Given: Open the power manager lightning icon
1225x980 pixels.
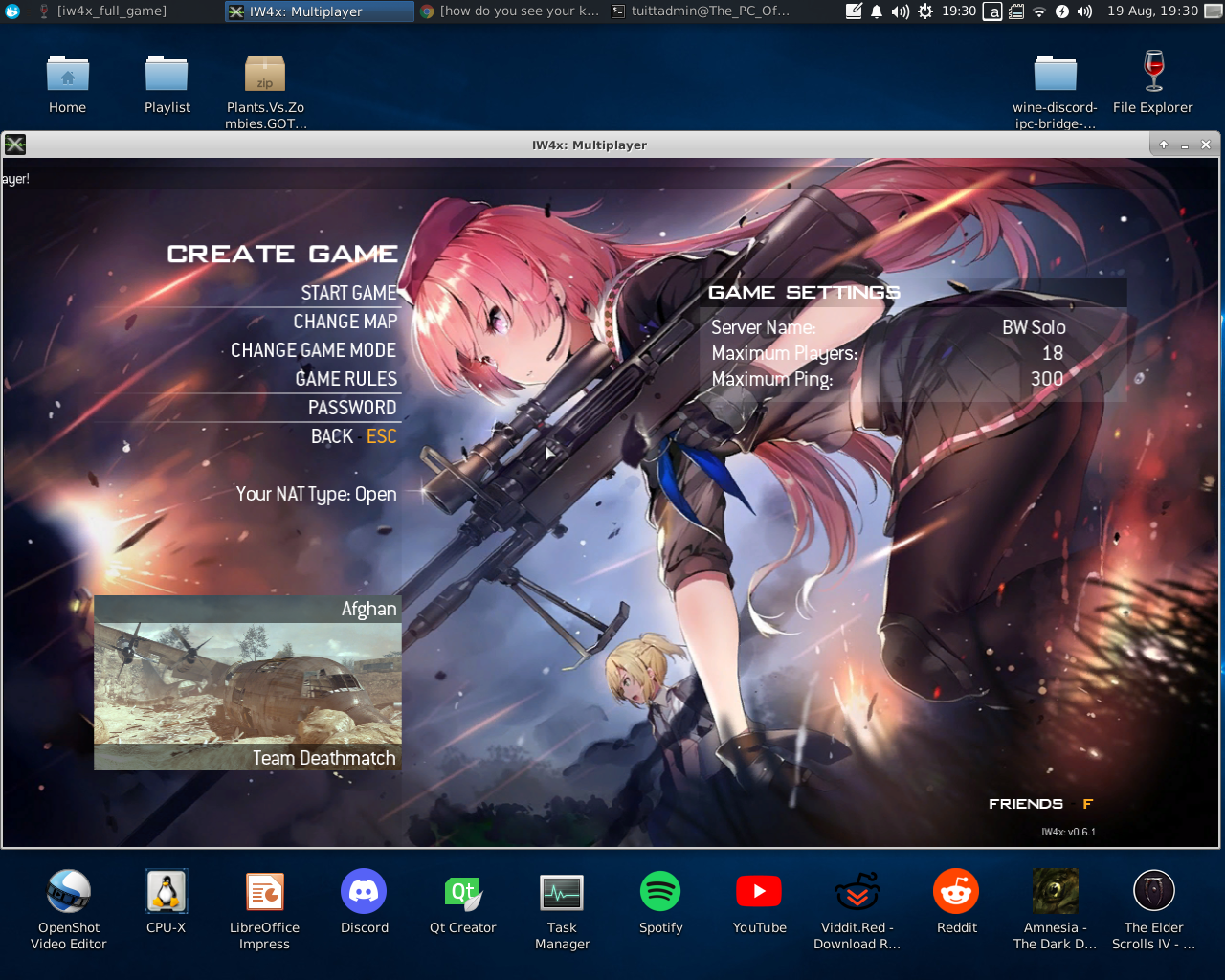Looking at the screenshot, I should pos(1062,11).
